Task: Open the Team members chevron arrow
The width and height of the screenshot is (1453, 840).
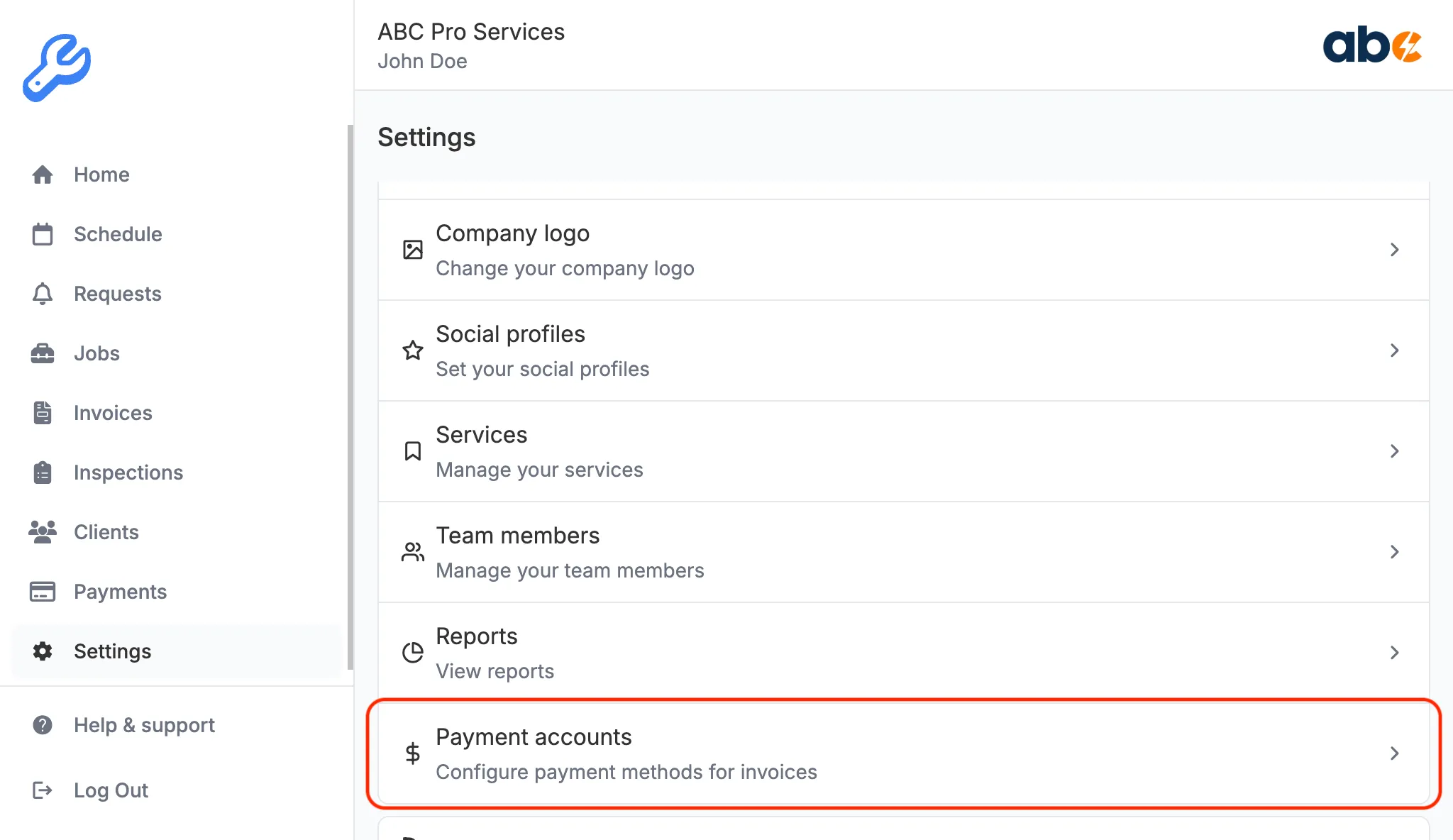Action: 1395,552
